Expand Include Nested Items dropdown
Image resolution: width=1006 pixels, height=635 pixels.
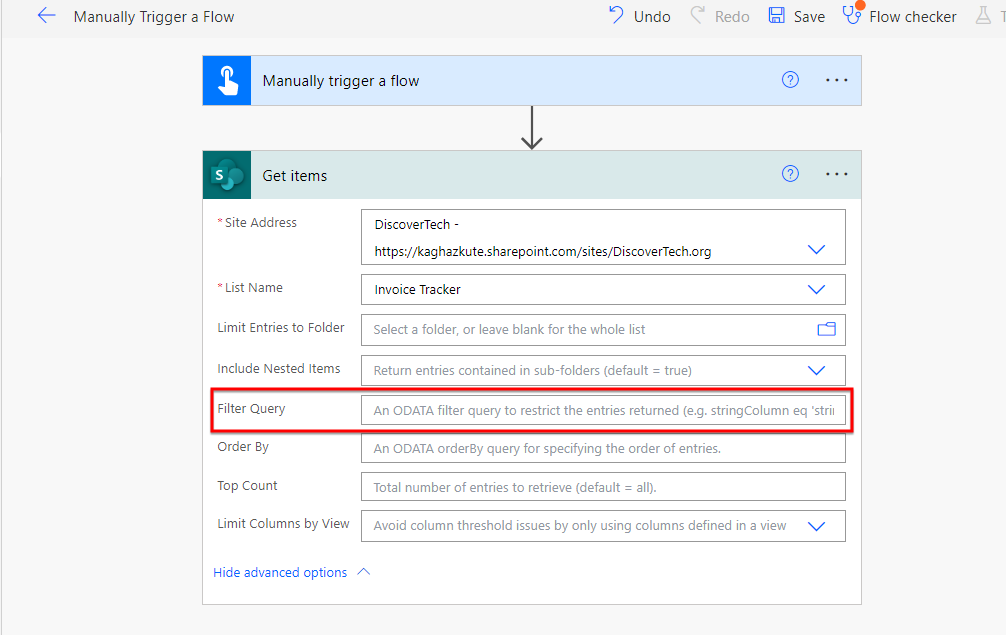pos(816,370)
